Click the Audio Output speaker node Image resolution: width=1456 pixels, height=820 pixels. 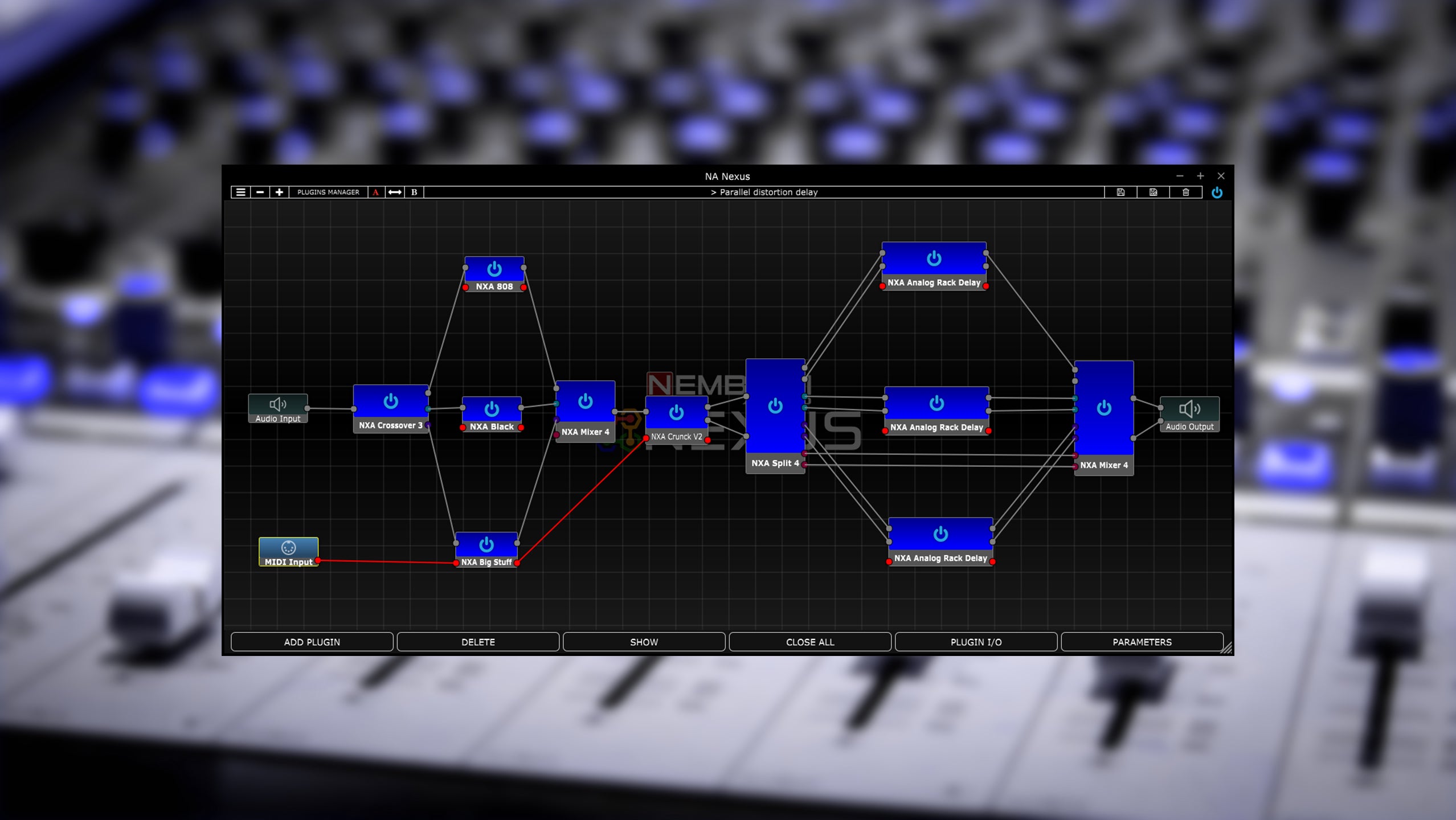click(1190, 409)
